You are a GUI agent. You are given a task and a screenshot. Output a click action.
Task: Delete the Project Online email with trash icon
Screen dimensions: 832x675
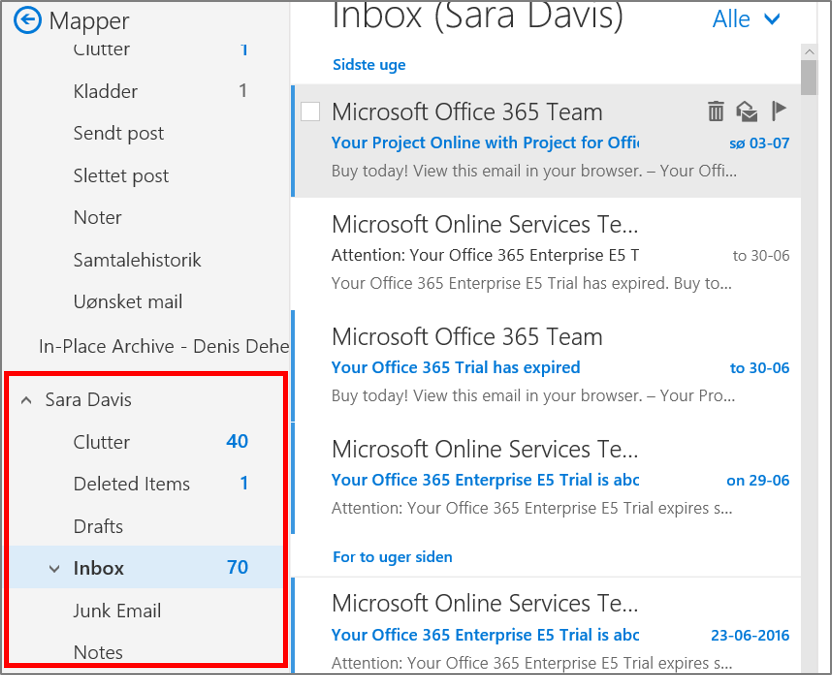pos(716,111)
